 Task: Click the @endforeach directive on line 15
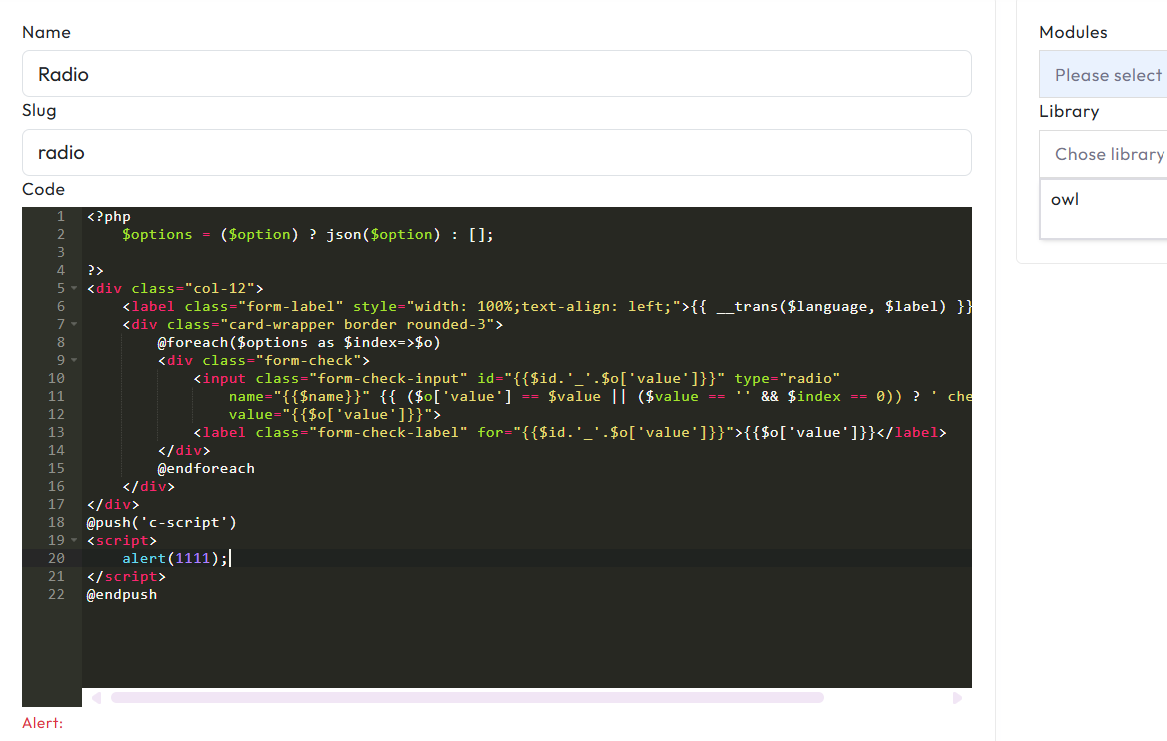click(206, 469)
